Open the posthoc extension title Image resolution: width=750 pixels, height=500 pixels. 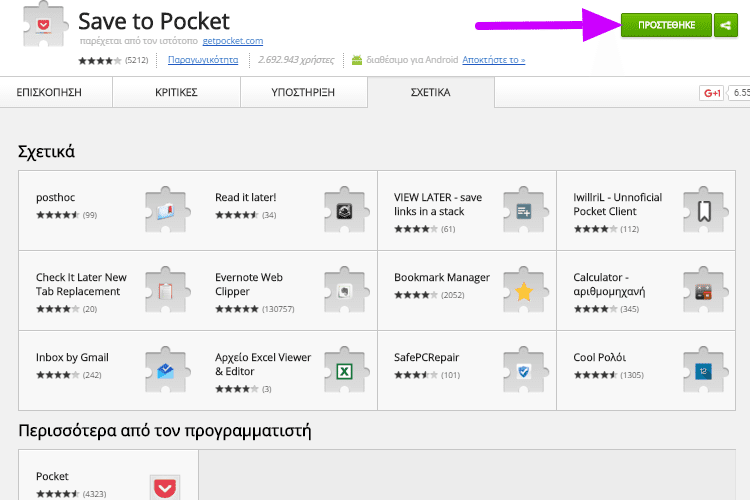coord(55,198)
